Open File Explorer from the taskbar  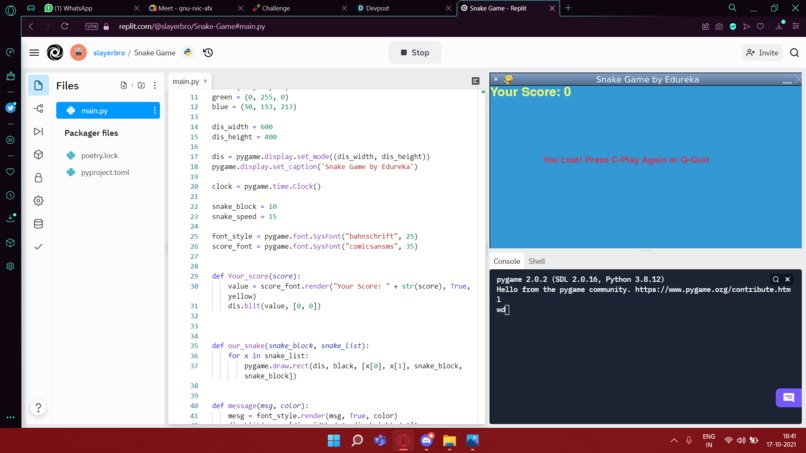click(x=449, y=441)
